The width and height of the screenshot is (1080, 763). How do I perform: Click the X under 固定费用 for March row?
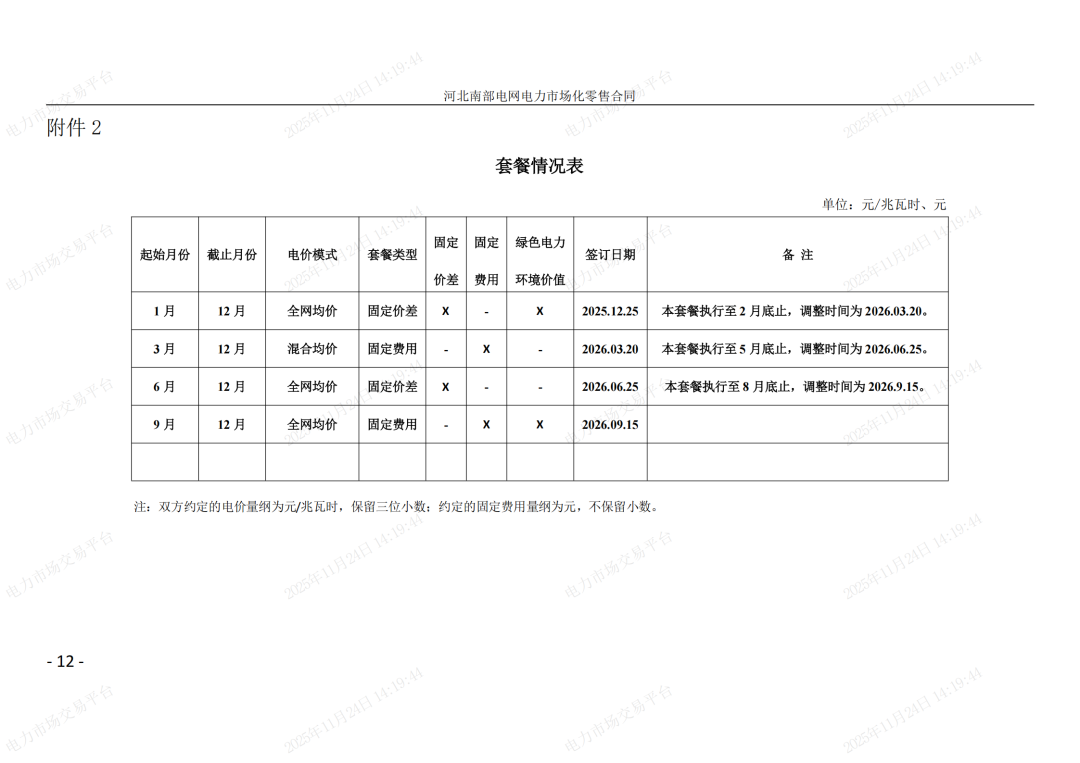click(485, 349)
